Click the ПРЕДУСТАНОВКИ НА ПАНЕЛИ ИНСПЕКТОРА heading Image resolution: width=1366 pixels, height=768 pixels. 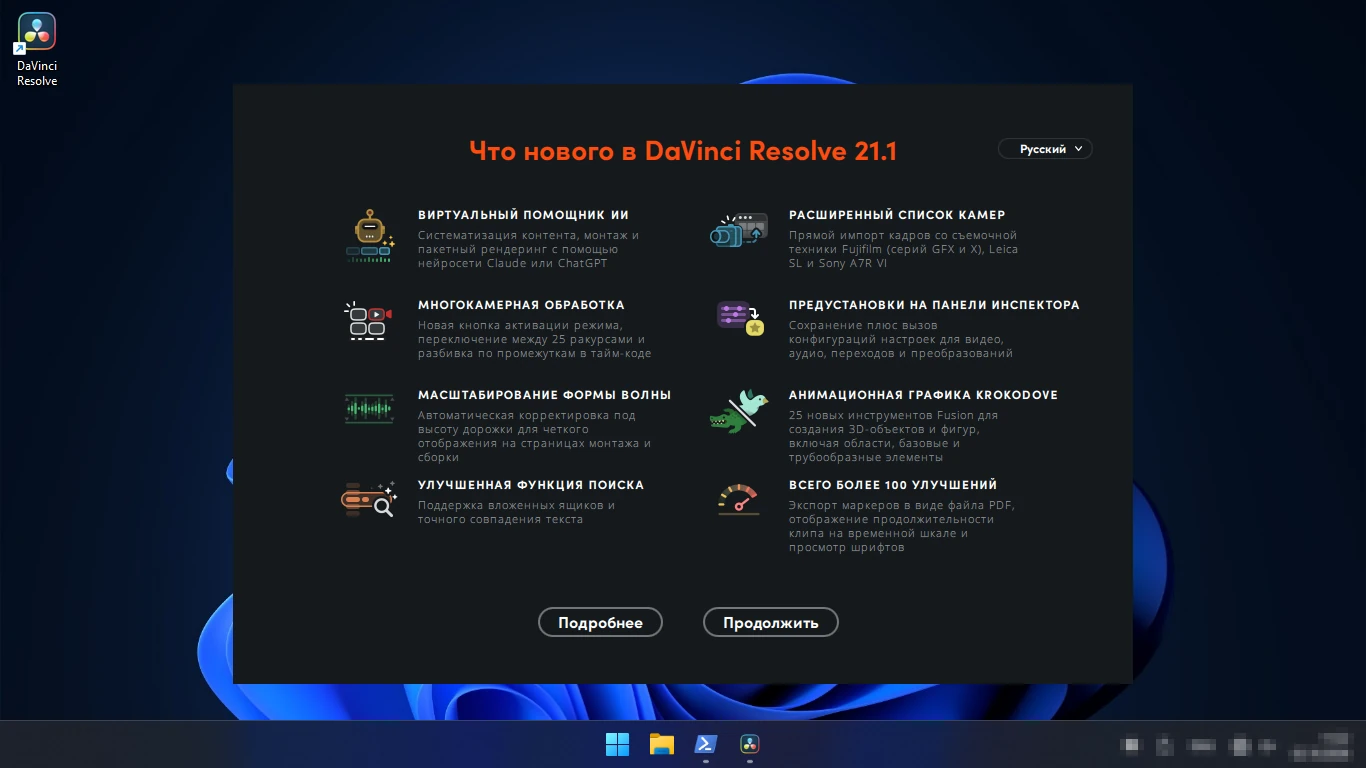point(934,305)
